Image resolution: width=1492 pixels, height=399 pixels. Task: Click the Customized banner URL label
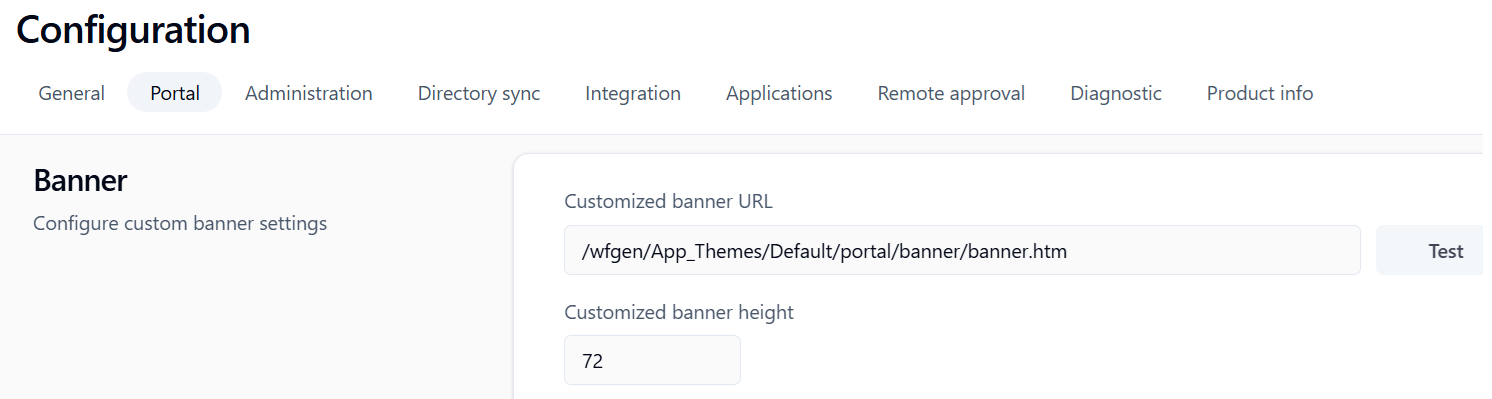(668, 202)
